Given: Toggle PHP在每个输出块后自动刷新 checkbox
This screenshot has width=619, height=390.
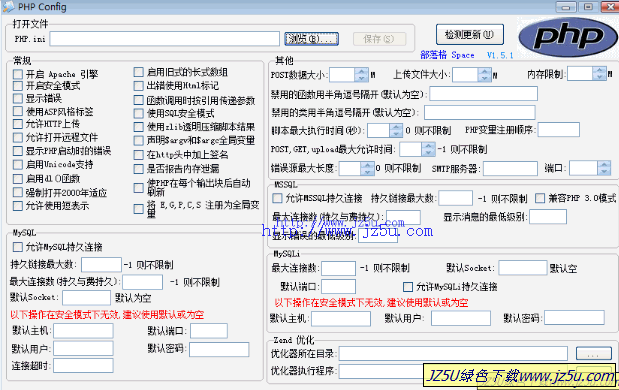Looking at the screenshot, I should [139, 188].
